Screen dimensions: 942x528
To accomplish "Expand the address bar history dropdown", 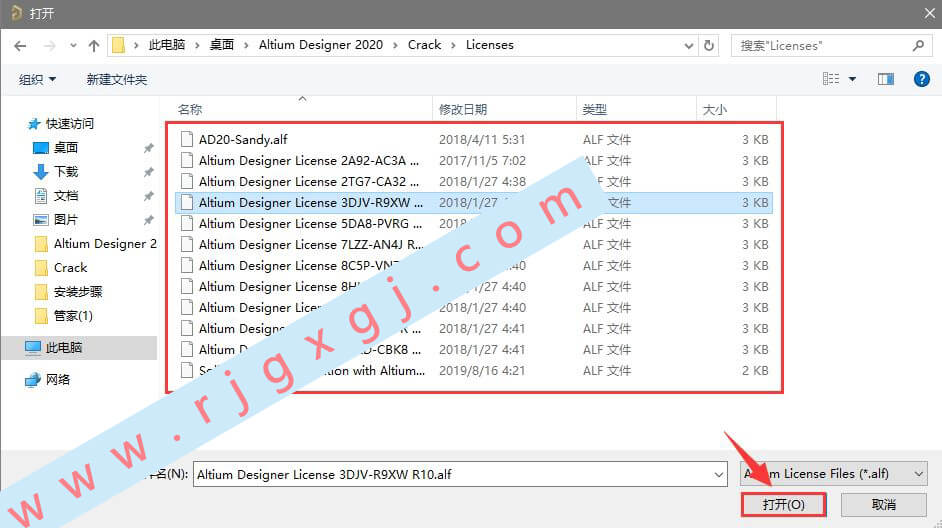I will tap(688, 46).
